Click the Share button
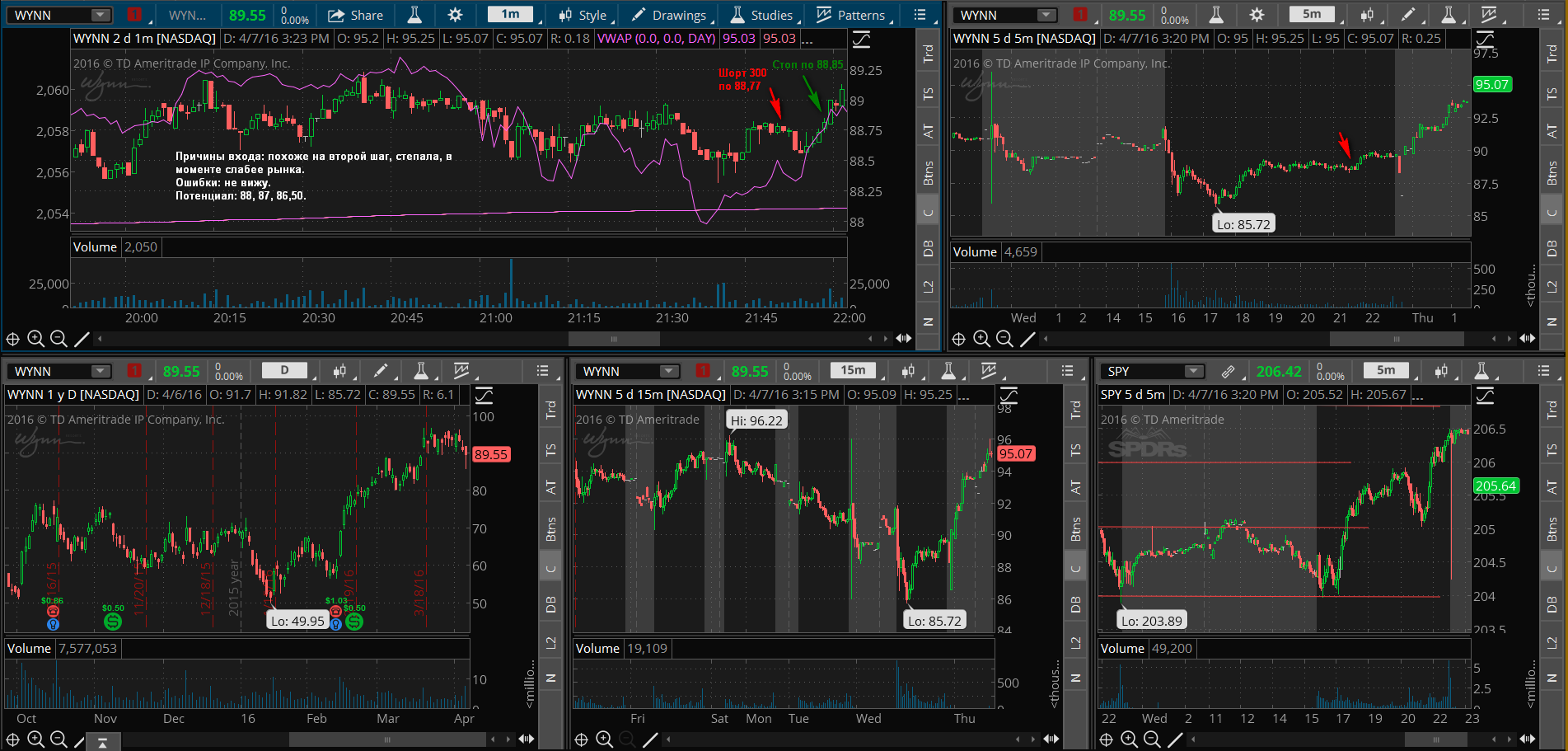The height and width of the screenshot is (751, 1568). [x=356, y=15]
